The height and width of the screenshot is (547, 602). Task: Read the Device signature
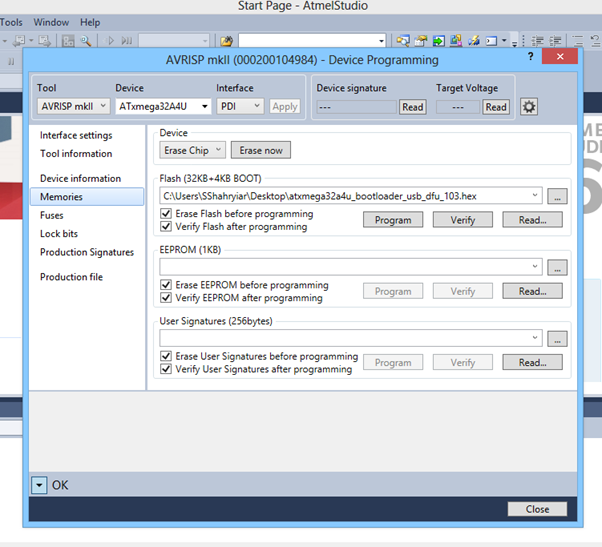coord(413,107)
